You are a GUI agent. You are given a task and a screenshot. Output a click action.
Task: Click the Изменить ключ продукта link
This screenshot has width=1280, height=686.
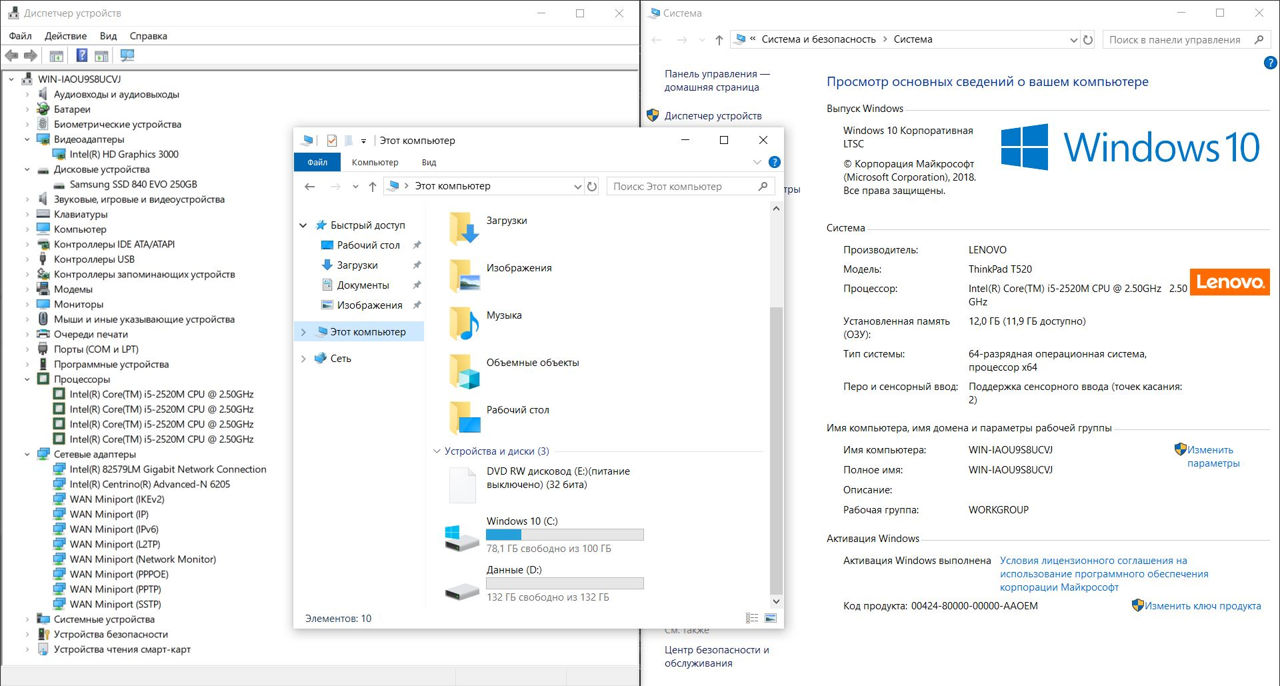tap(1202, 606)
